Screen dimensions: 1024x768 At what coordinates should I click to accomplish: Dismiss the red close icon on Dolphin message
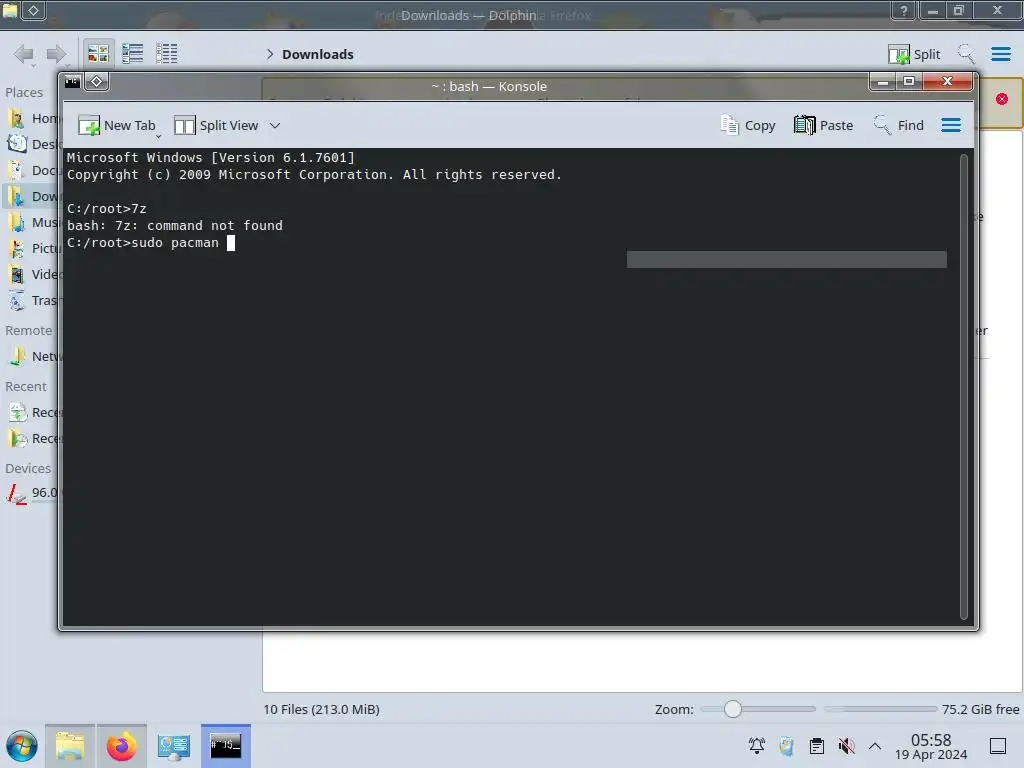tap(1002, 99)
